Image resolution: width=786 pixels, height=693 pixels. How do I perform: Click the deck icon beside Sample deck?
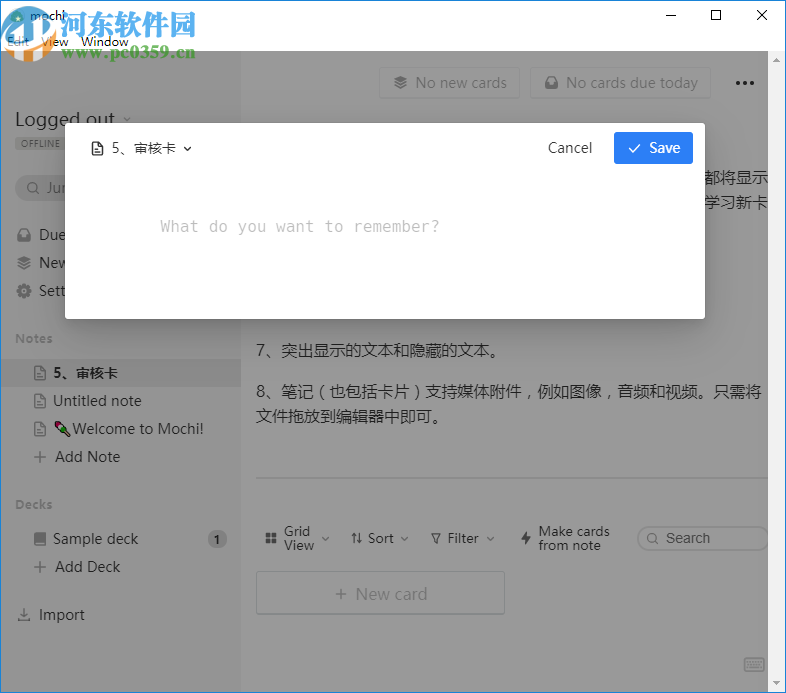pyautogui.click(x=40, y=539)
